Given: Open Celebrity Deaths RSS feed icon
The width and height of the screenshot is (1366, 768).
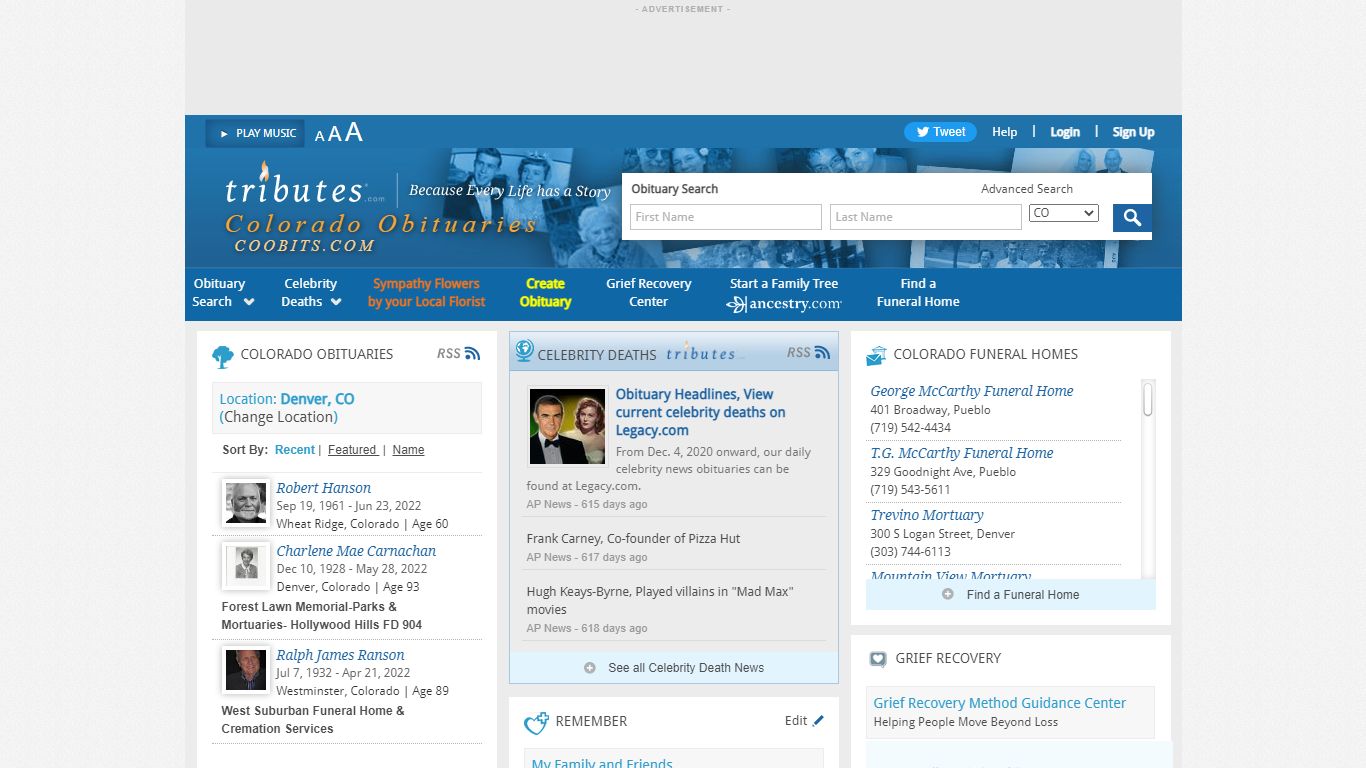Looking at the screenshot, I should 822,352.
